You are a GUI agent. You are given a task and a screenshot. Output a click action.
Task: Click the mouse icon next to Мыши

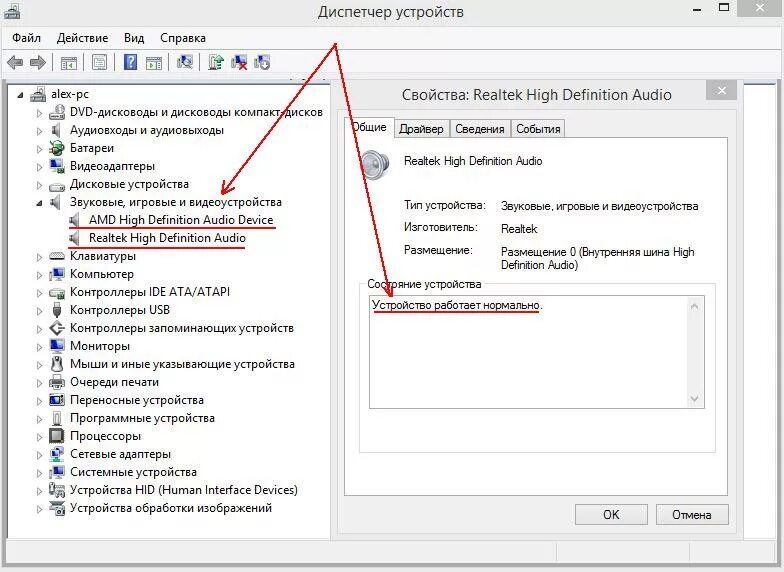pyautogui.click(x=57, y=364)
